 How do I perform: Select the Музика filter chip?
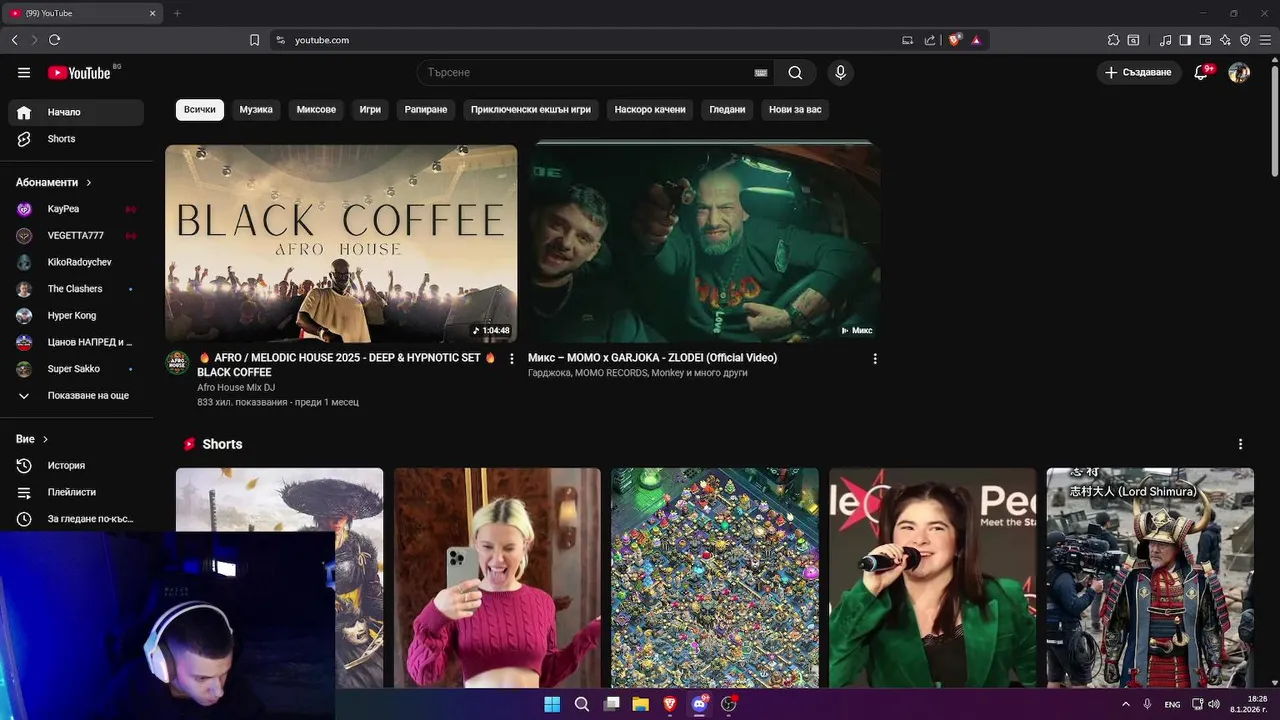click(256, 110)
